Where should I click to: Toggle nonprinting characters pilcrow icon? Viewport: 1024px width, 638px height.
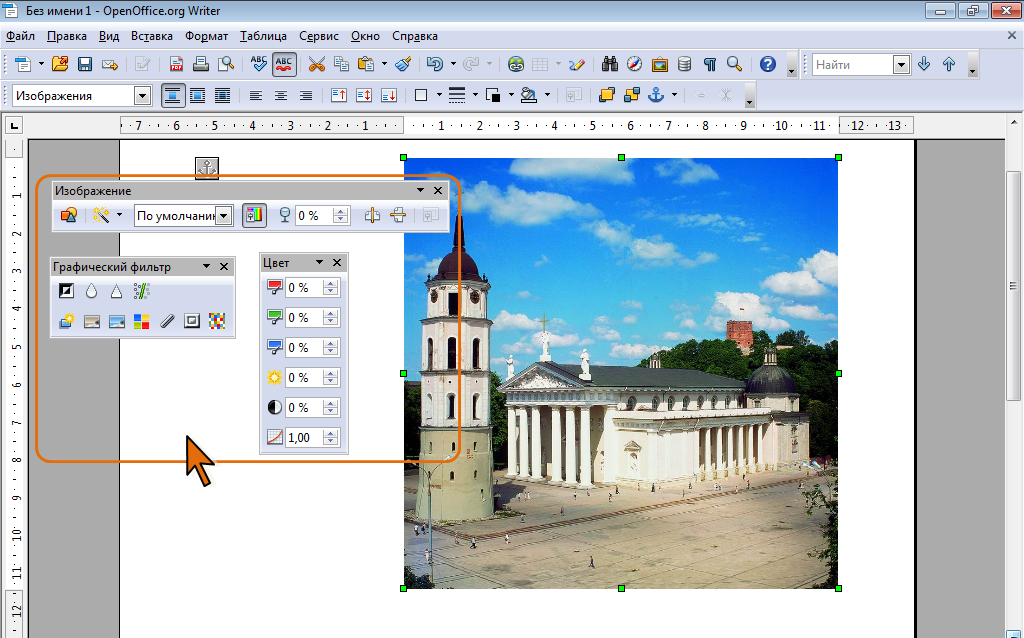click(710, 64)
